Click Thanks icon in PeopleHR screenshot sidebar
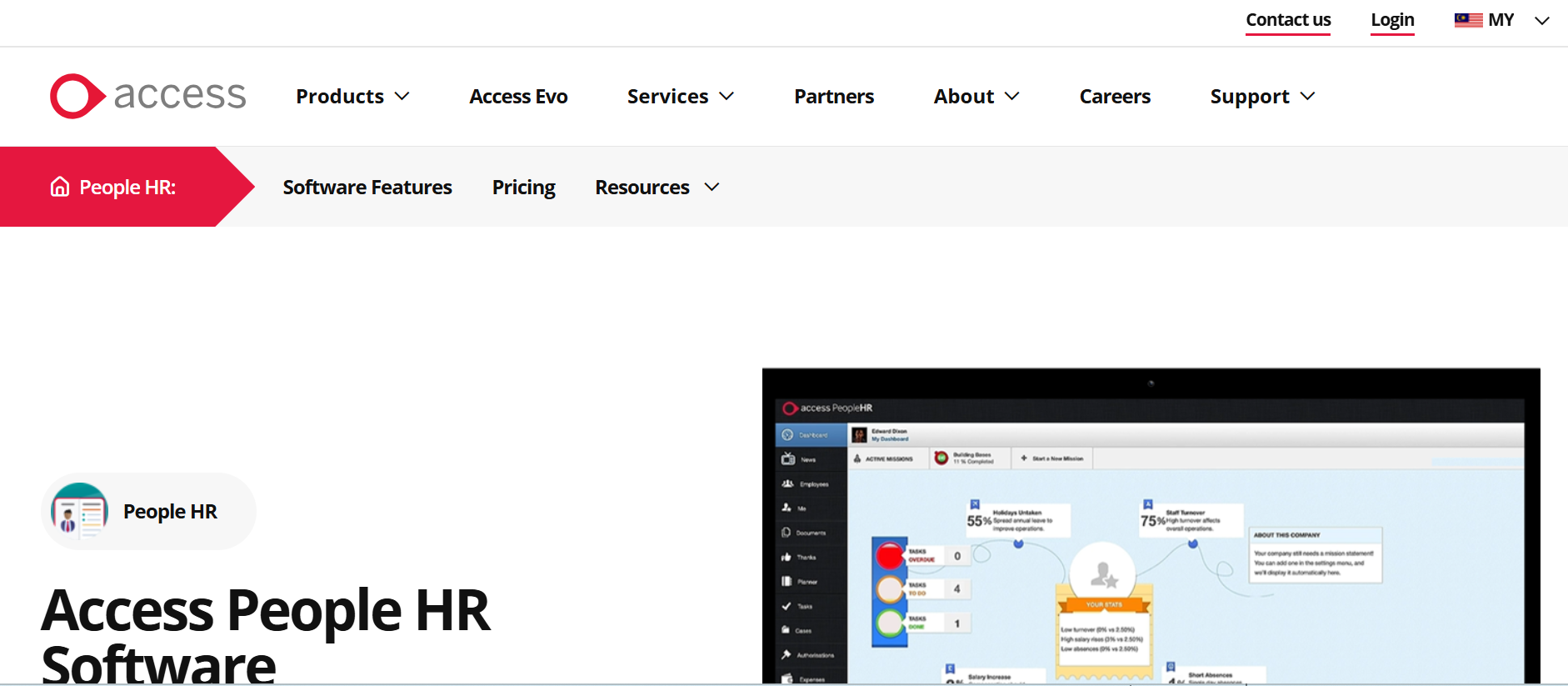 pyautogui.click(x=786, y=557)
